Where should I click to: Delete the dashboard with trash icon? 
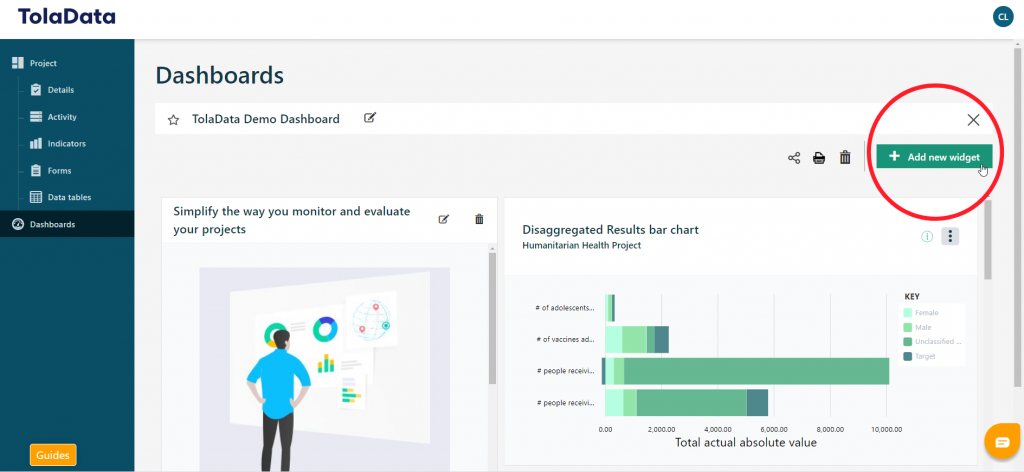point(845,157)
